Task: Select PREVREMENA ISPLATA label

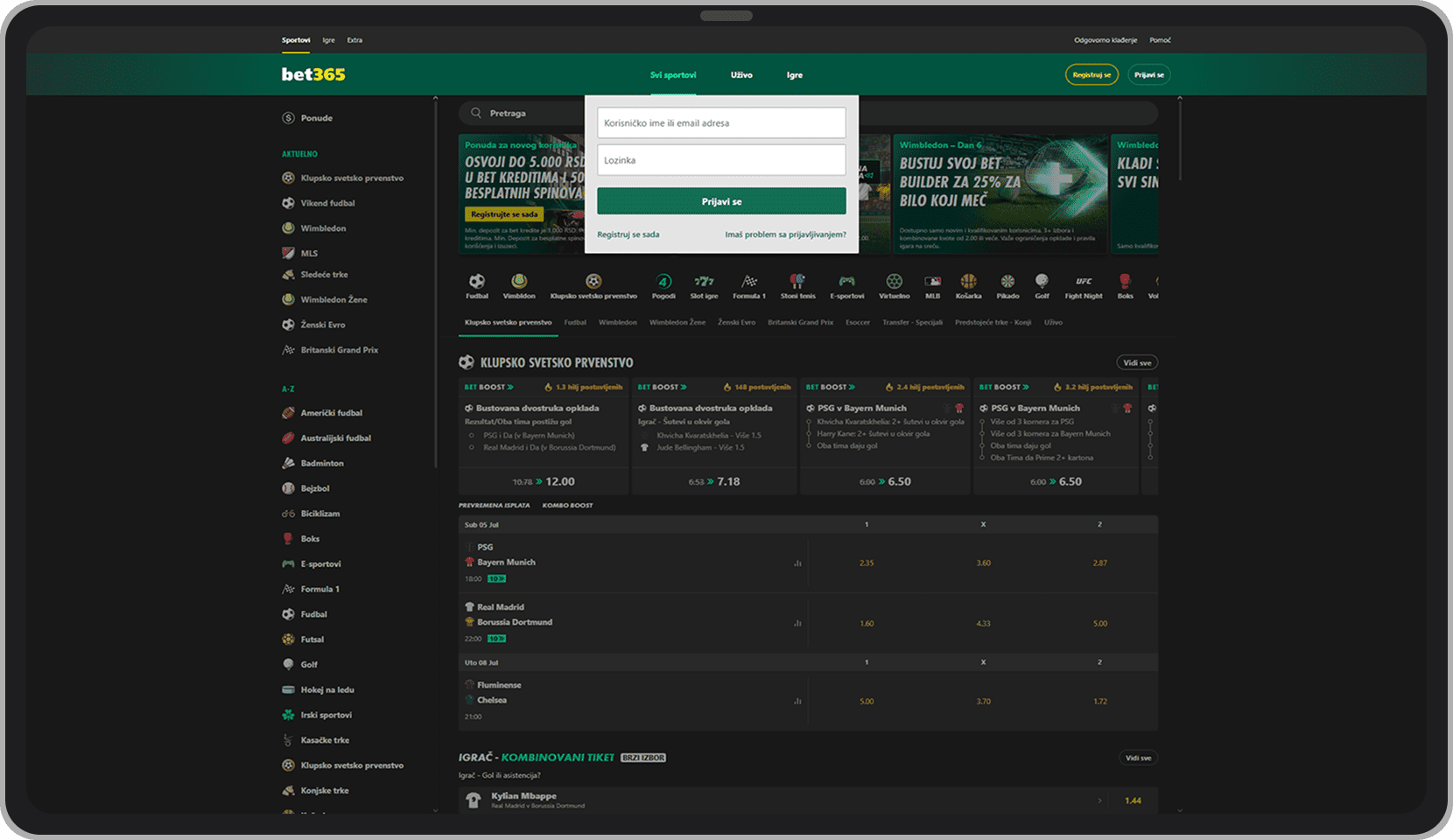Action: pos(494,505)
